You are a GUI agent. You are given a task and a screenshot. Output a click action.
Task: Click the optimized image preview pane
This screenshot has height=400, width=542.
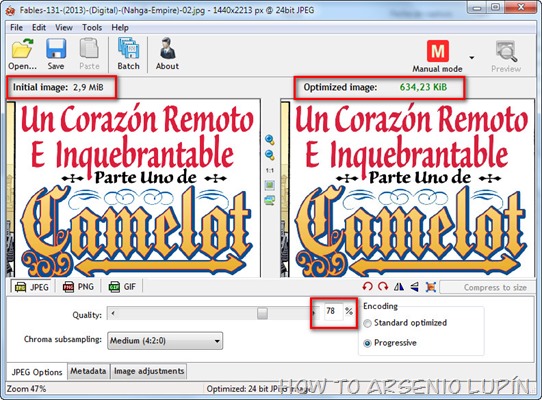[x=407, y=188]
